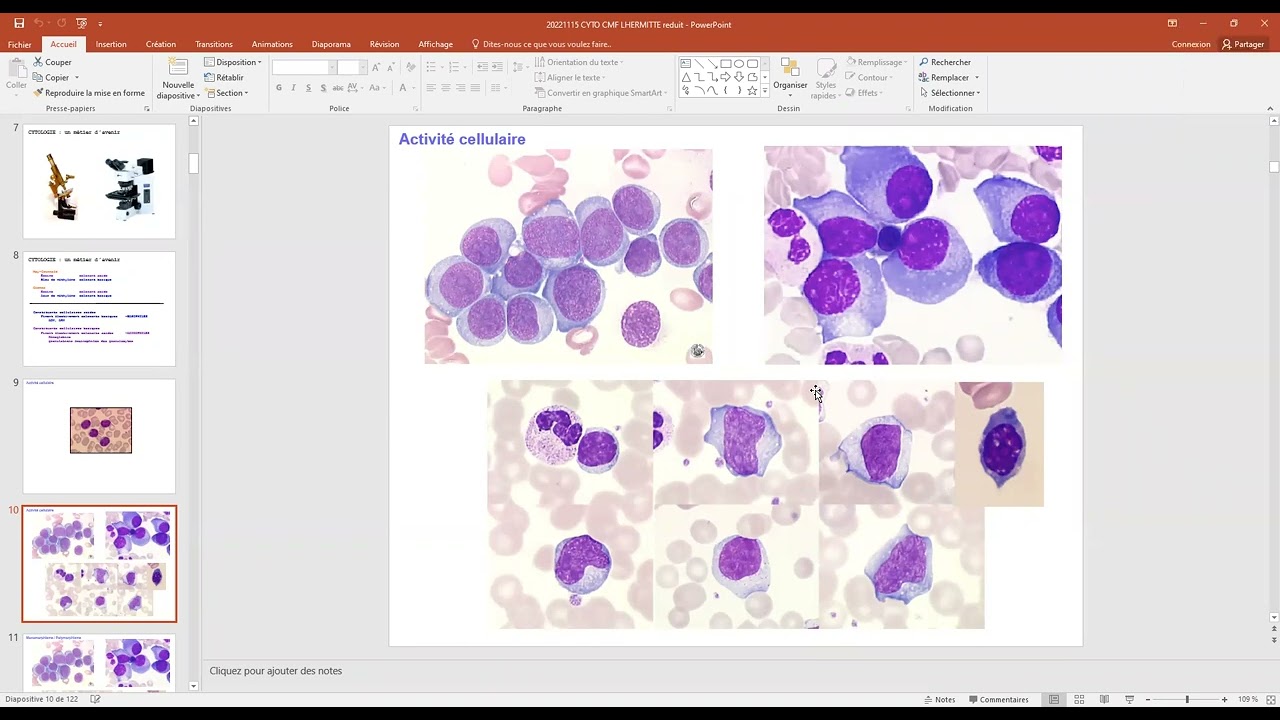Toggle italic formatting
This screenshot has height=720, width=1280.
[293, 88]
